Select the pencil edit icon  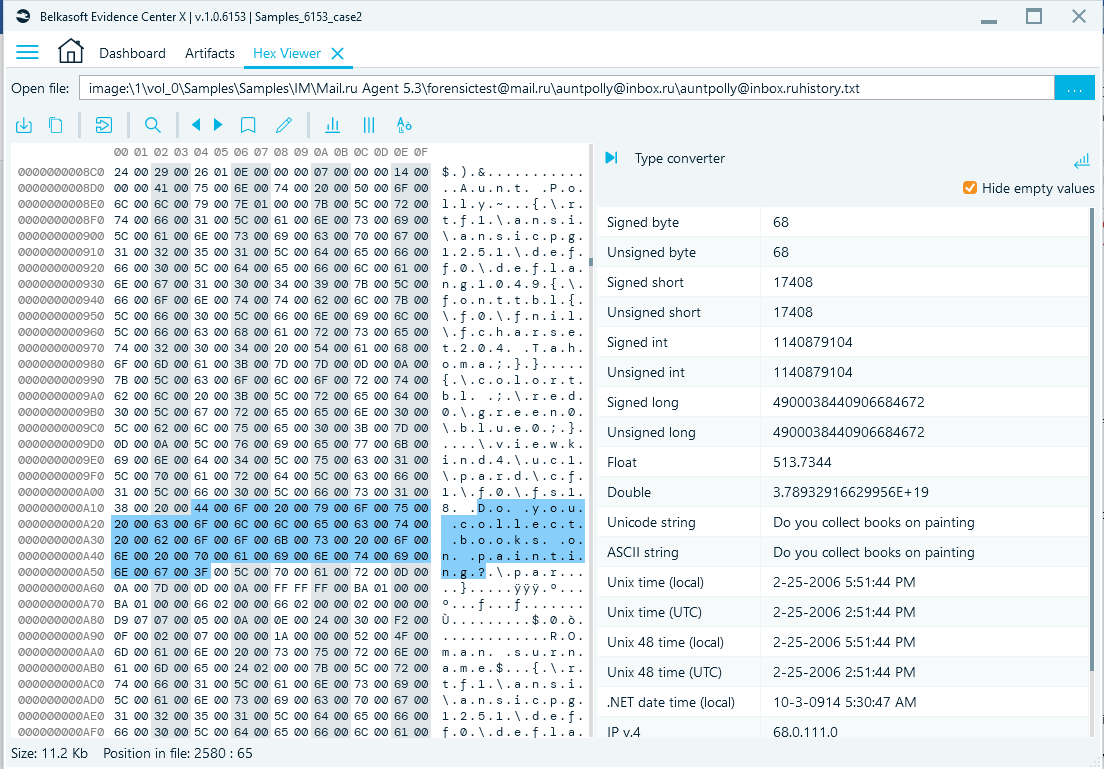(x=284, y=125)
